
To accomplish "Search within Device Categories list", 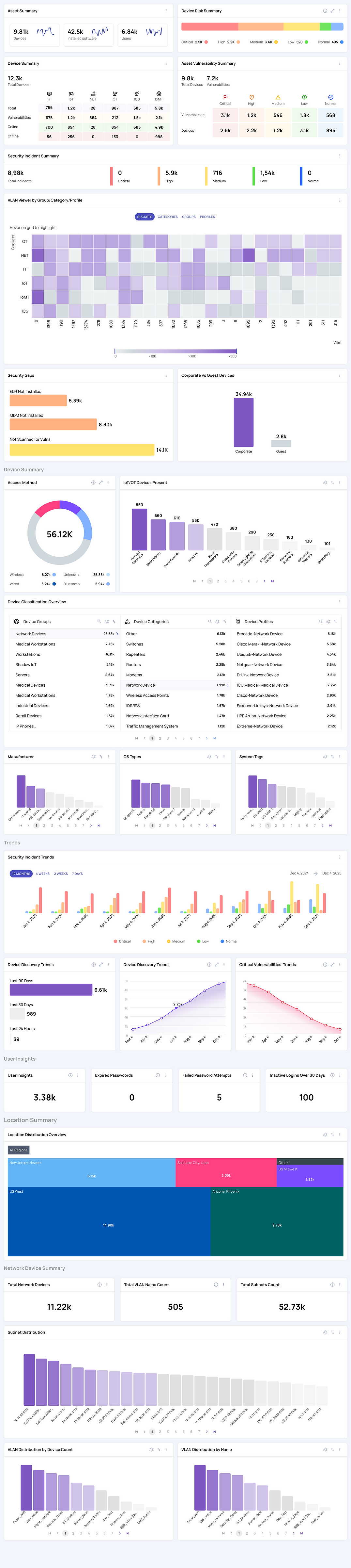I will [x=210, y=621].
